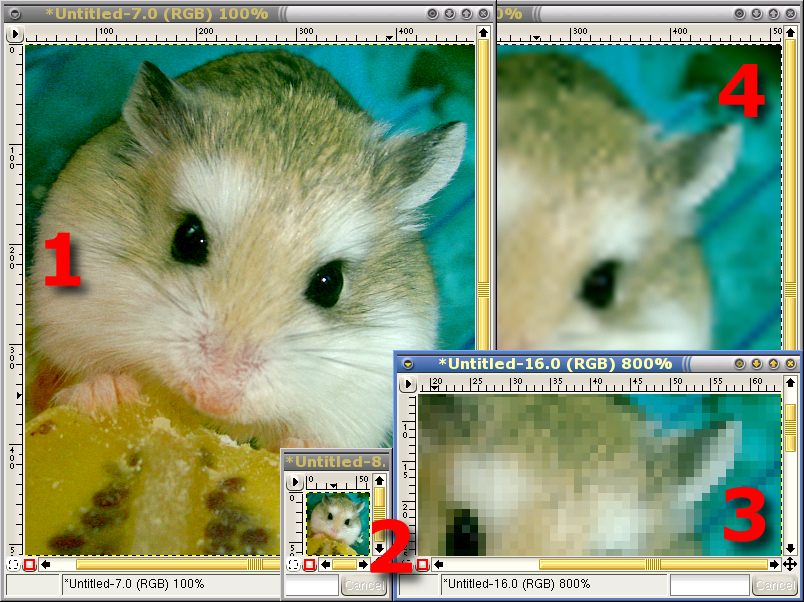
Task: Click scroll-down arrow in Untitled-8 window
Action: click(x=379, y=548)
